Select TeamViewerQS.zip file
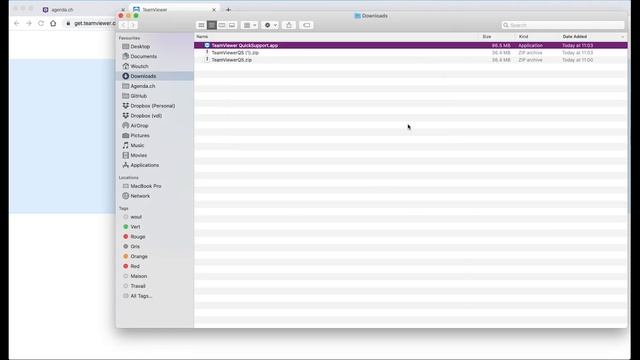The image size is (640, 360). 411,60
